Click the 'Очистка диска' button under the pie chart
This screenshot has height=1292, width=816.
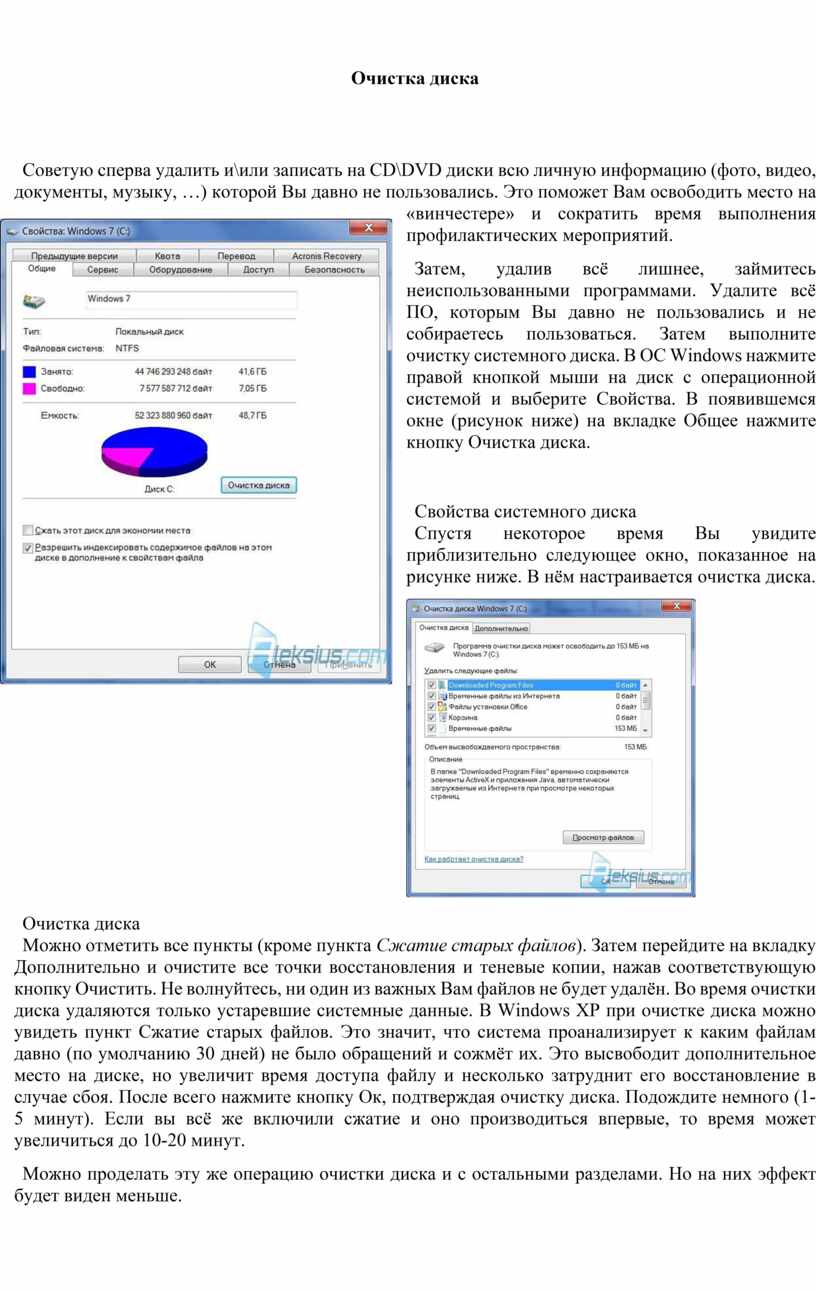point(259,485)
